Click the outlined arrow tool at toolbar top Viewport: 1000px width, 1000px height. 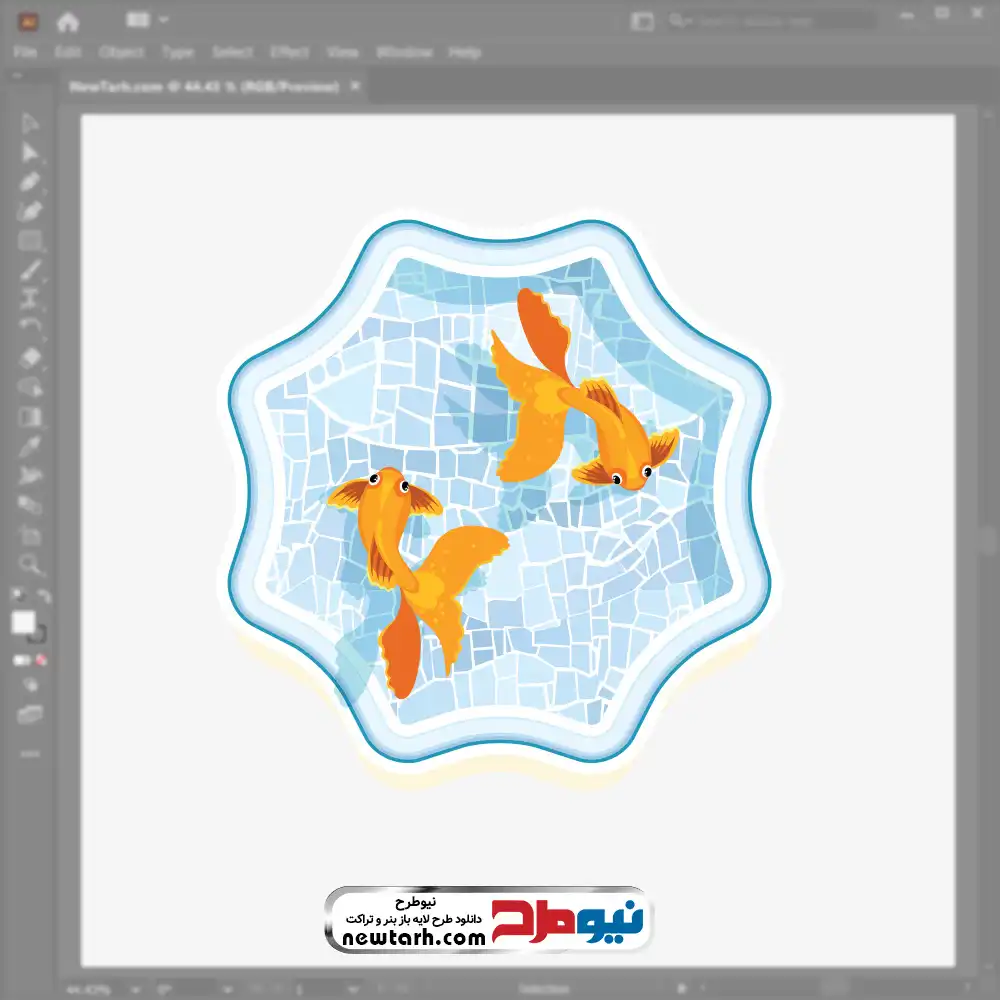[29, 123]
